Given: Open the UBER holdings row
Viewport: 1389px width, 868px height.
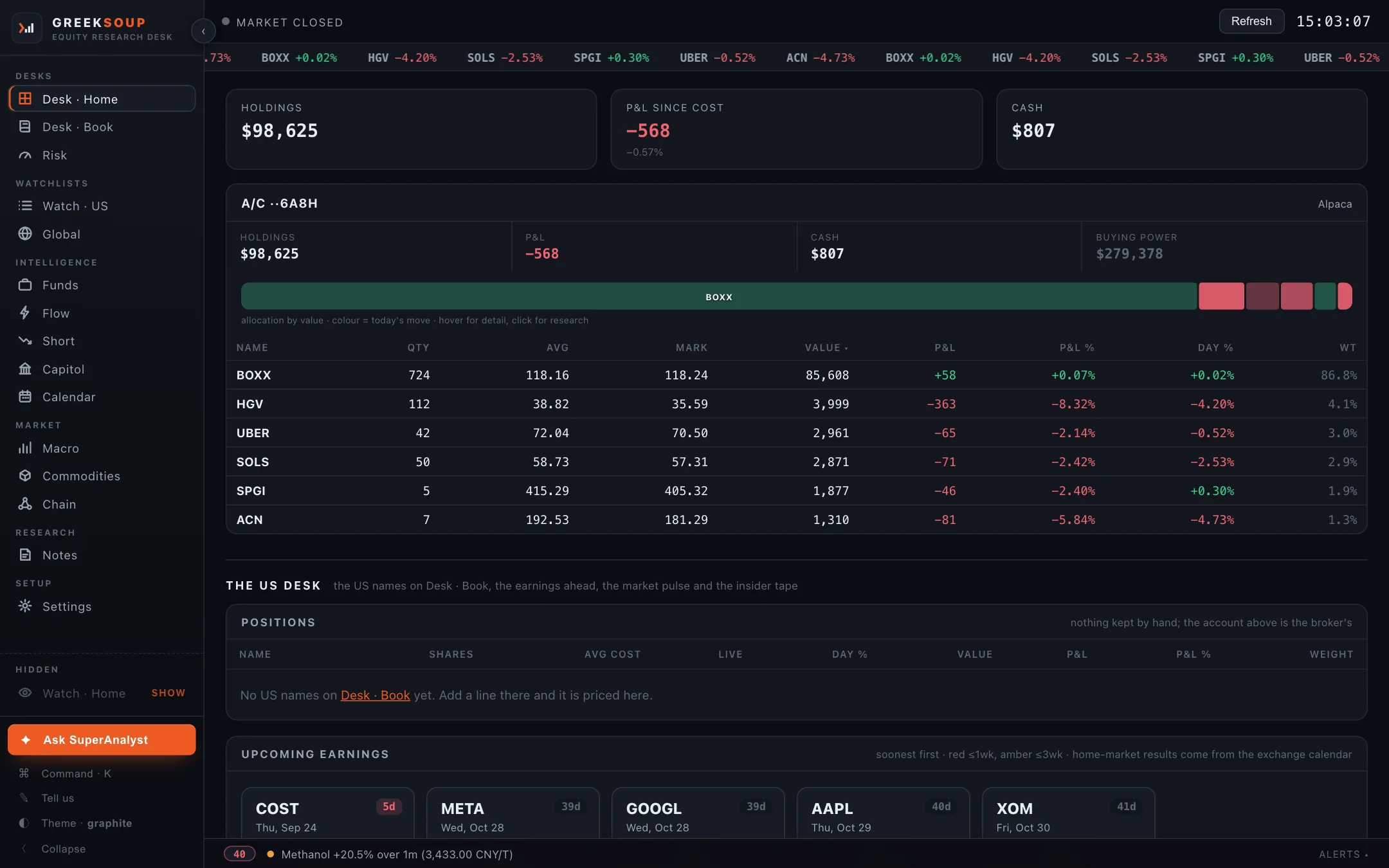Looking at the screenshot, I should [796, 433].
